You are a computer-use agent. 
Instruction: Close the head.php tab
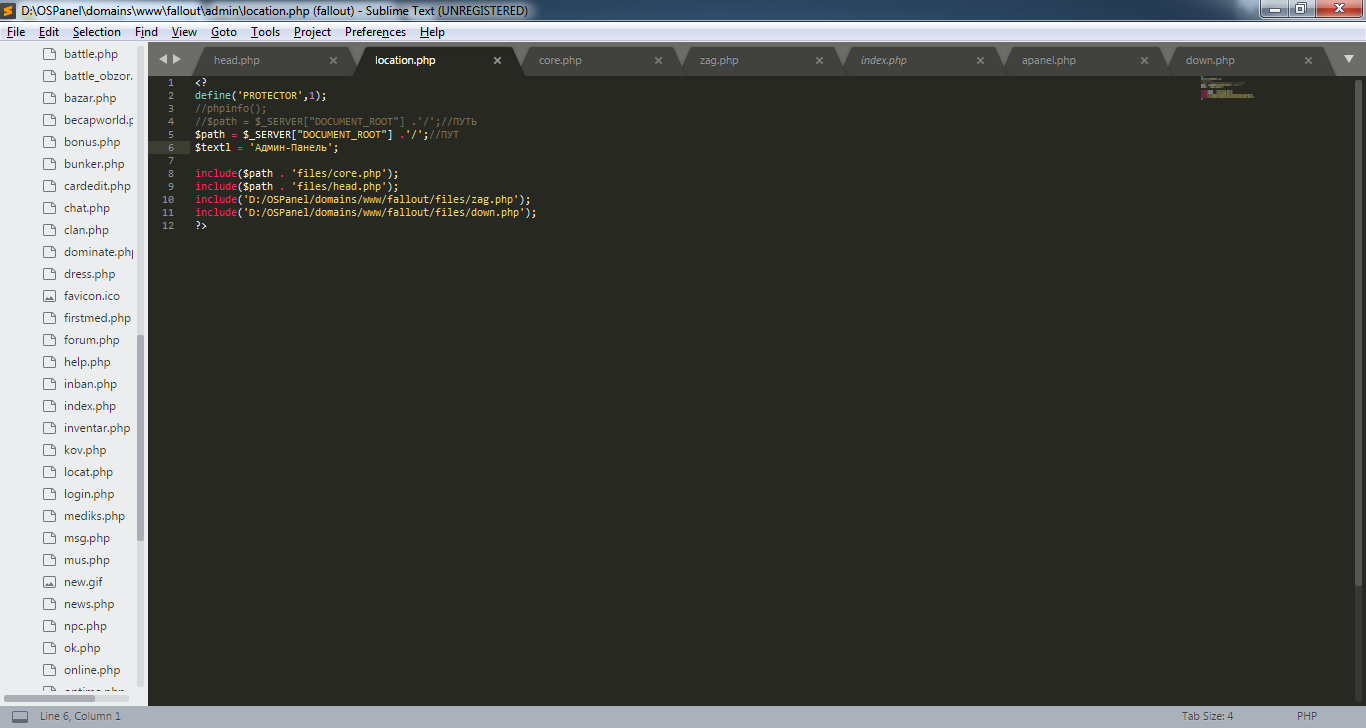[334, 60]
